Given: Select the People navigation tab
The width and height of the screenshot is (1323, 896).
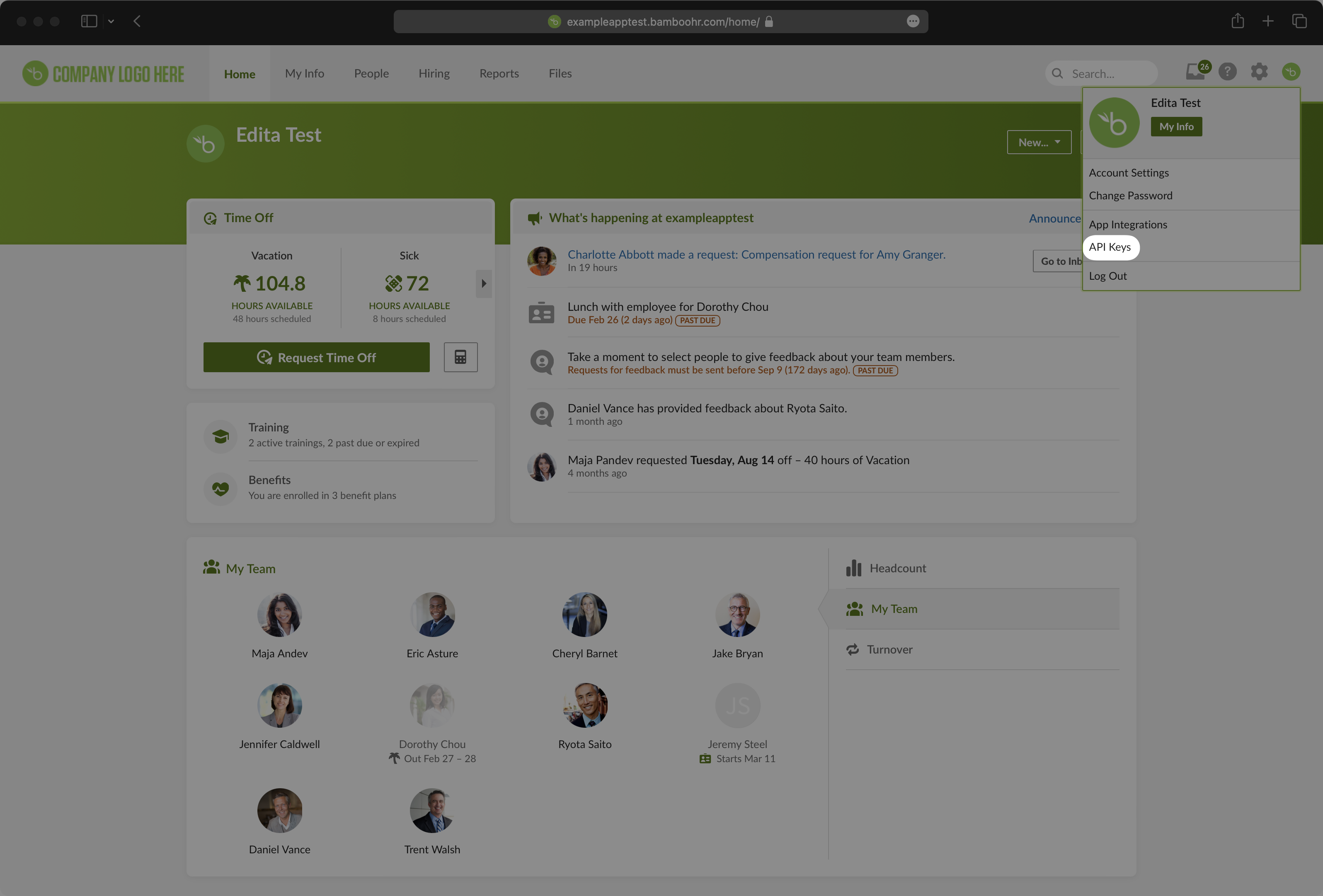Looking at the screenshot, I should click(x=371, y=73).
